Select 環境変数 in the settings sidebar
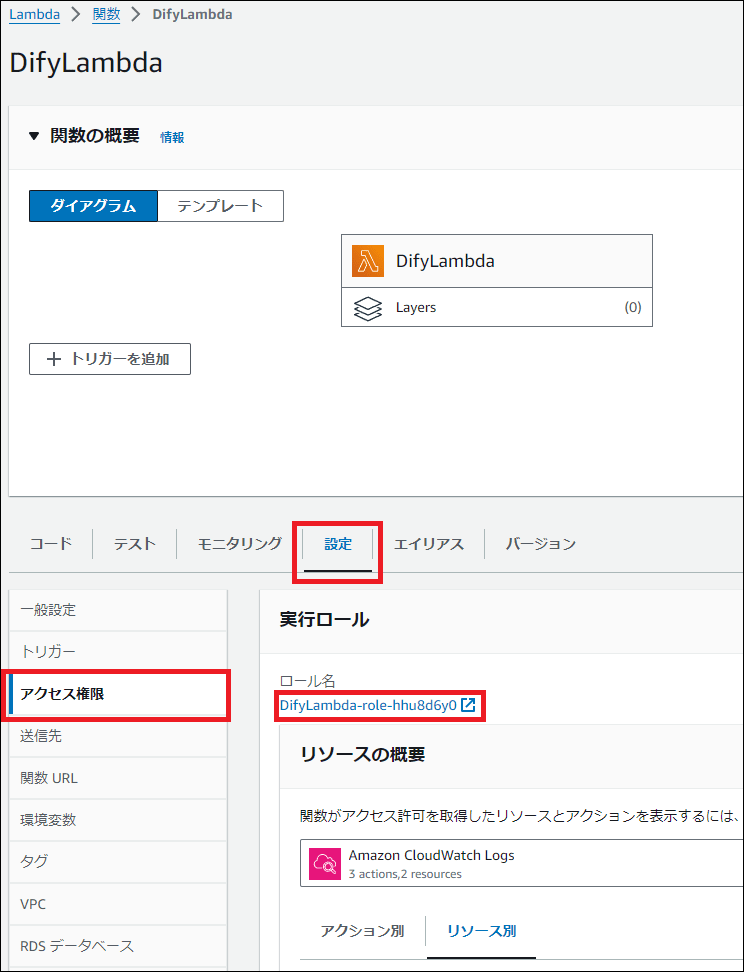 tap(48, 820)
